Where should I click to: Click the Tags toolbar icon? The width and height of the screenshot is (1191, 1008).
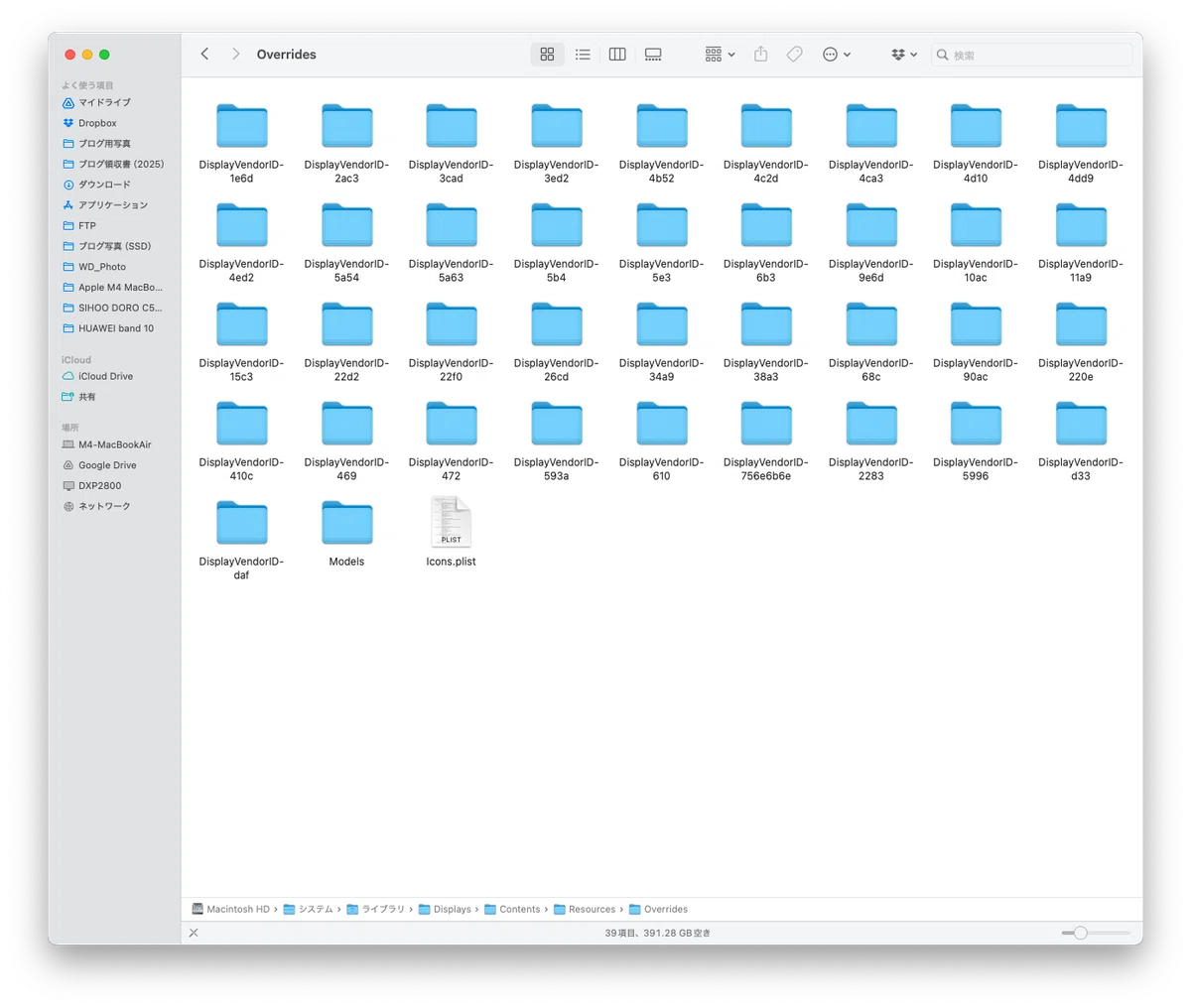[795, 55]
